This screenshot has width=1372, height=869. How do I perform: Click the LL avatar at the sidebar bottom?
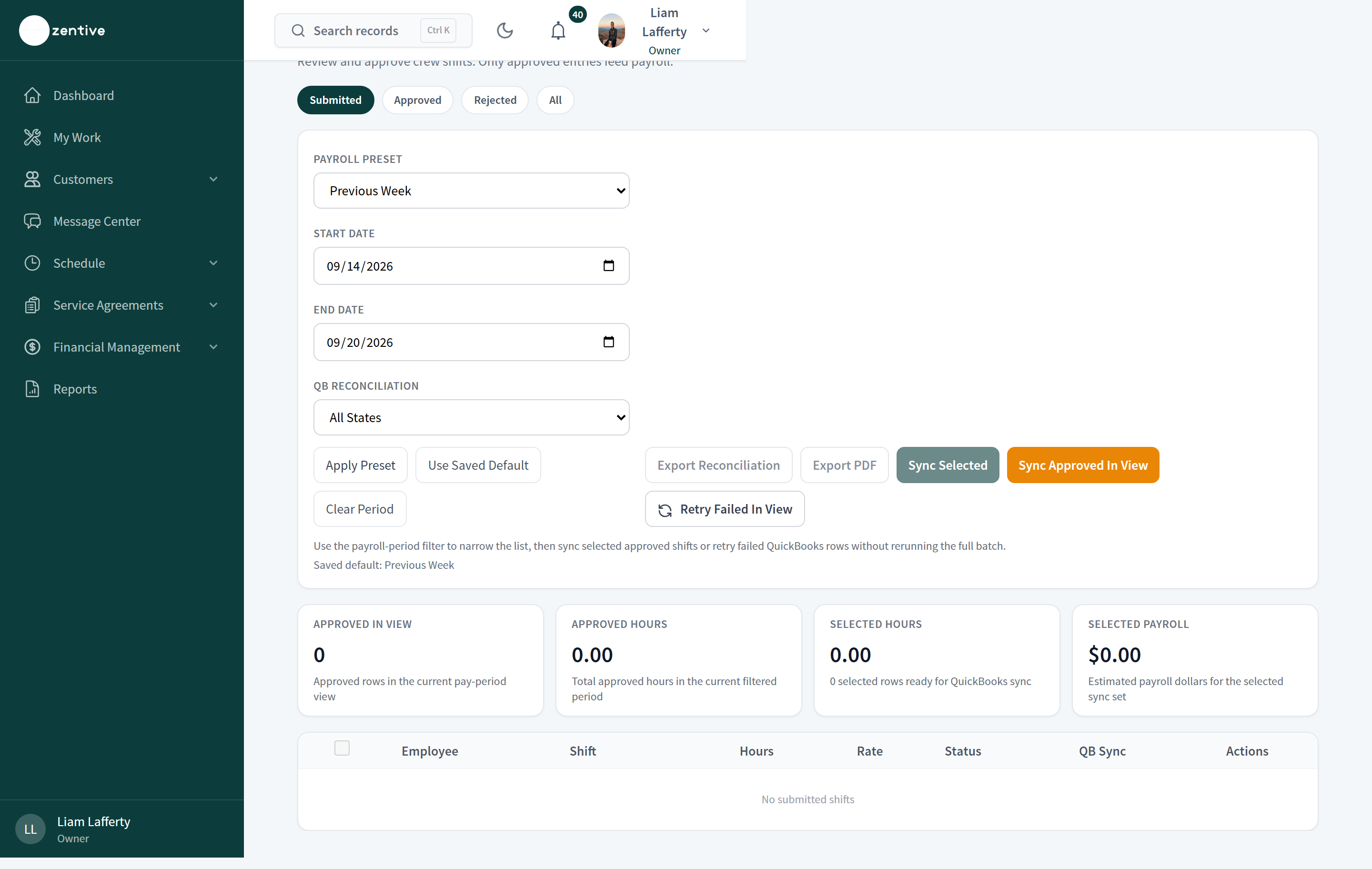pos(30,829)
